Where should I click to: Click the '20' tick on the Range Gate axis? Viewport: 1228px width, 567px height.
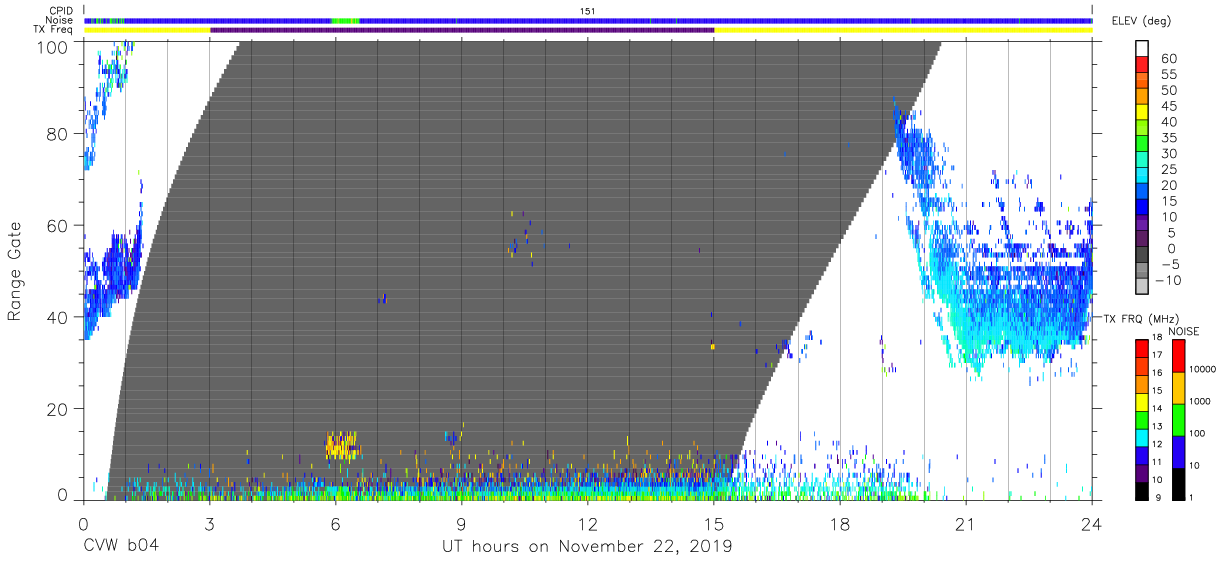click(x=57, y=409)
